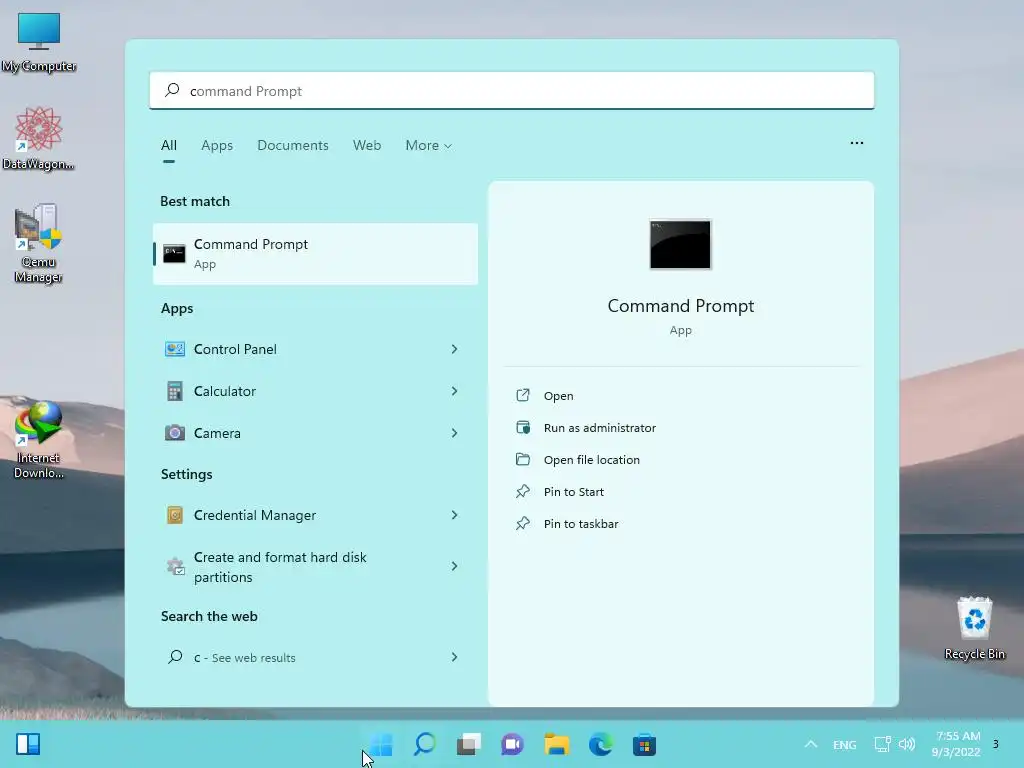Open the Windows Start button on taskbar
The height and width of the screenshot is (768, 1024).
(x=381, y=744)
